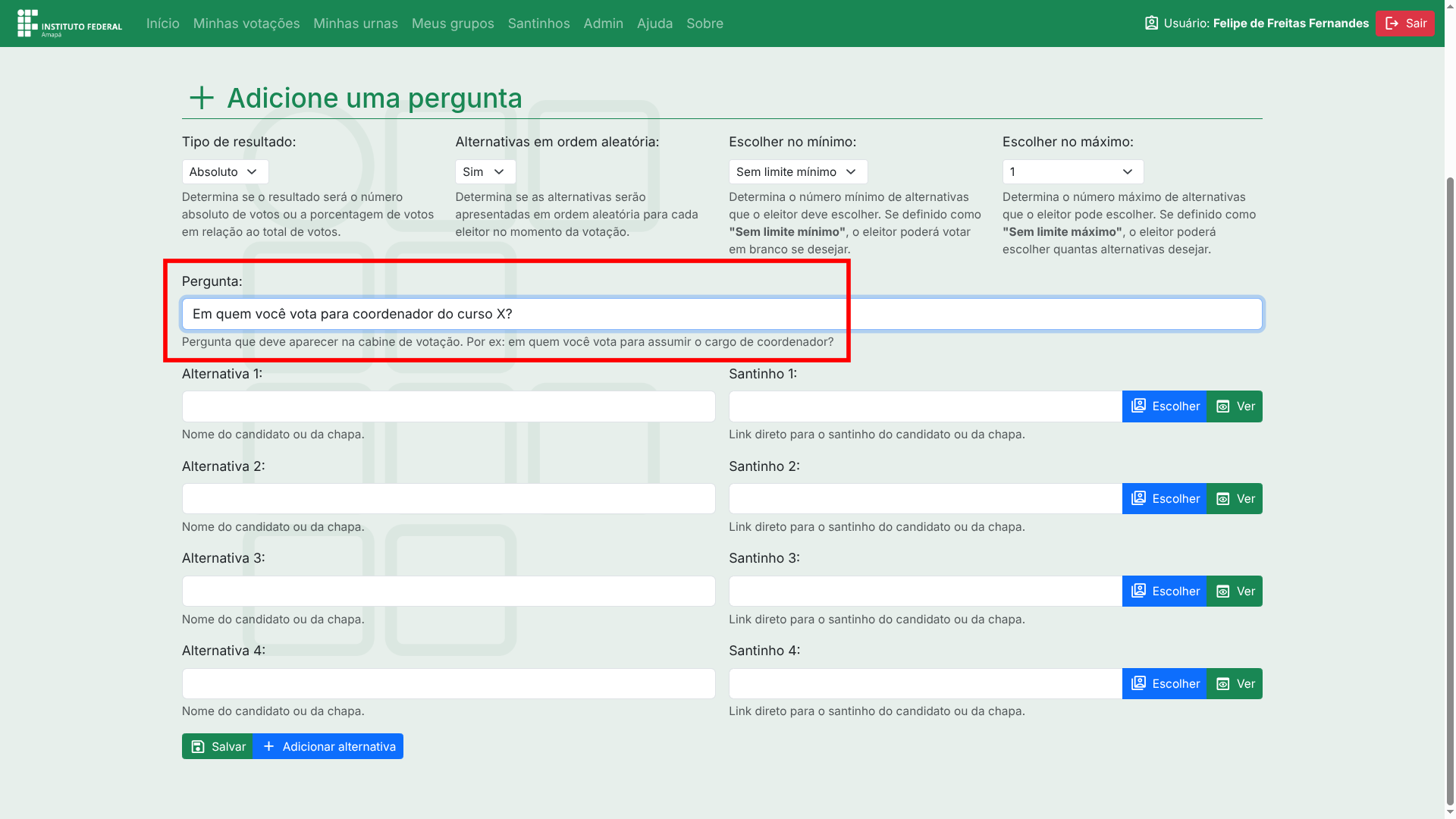Click the plus icon beside the 'Adicione uma pergunta' heading
This screenshot has width=1456, height=819.
[x=202, y=98]
